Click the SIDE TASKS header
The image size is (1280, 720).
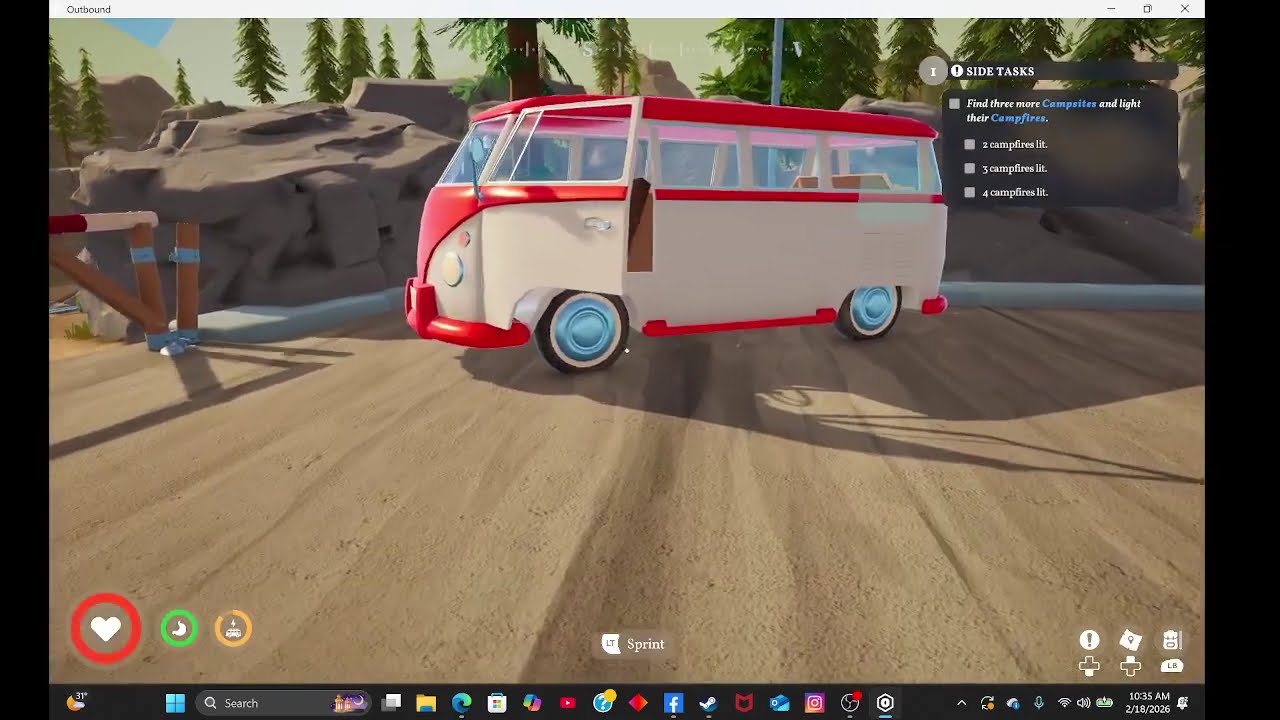click(1000, 72)
